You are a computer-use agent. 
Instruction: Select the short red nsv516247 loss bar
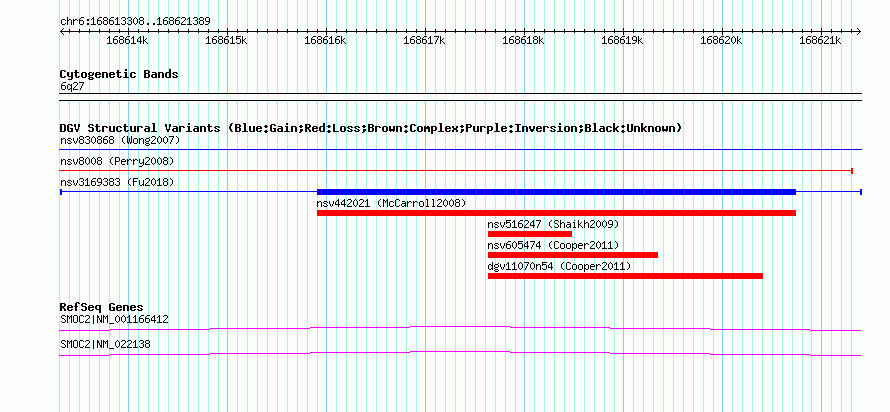pos(530,234)
